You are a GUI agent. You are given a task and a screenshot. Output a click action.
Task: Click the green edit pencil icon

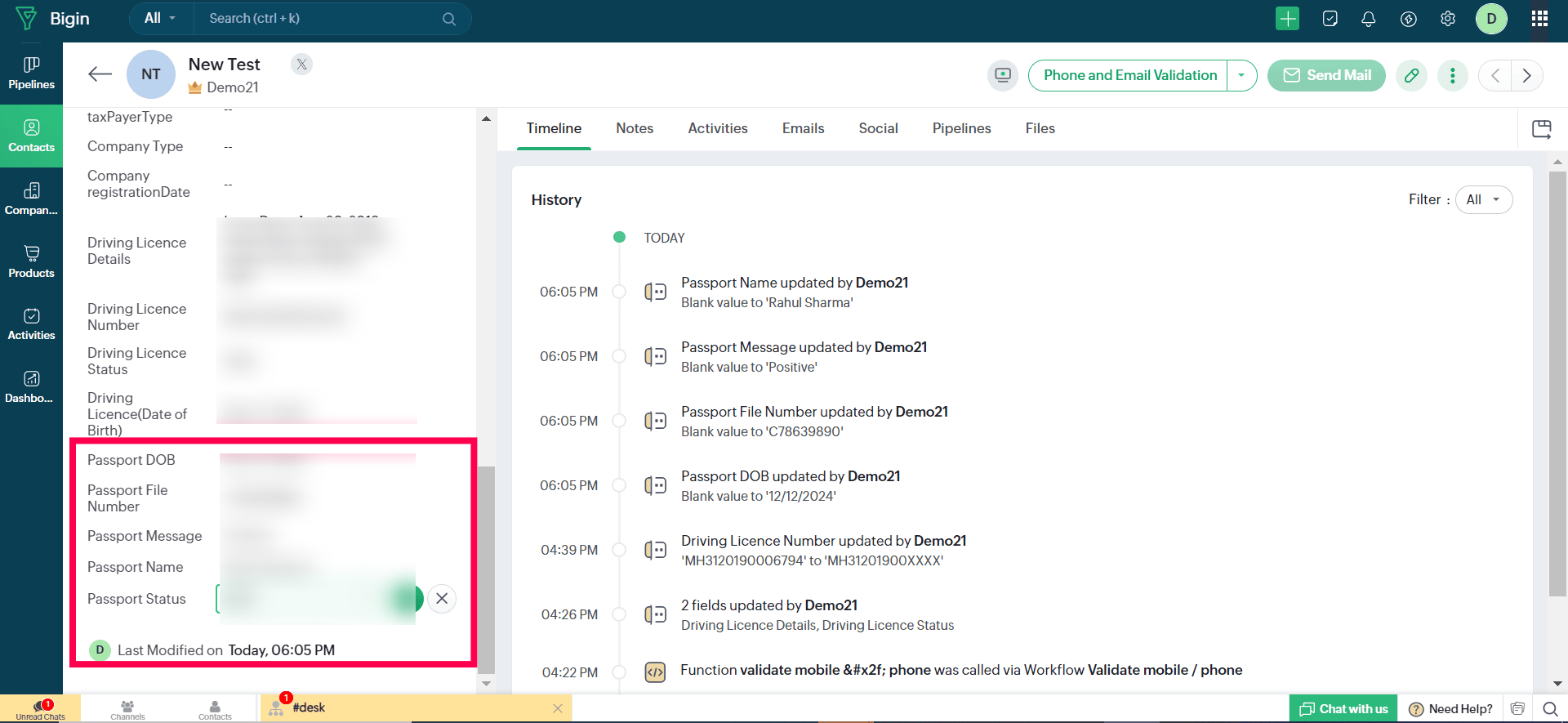coord(1411,75)
